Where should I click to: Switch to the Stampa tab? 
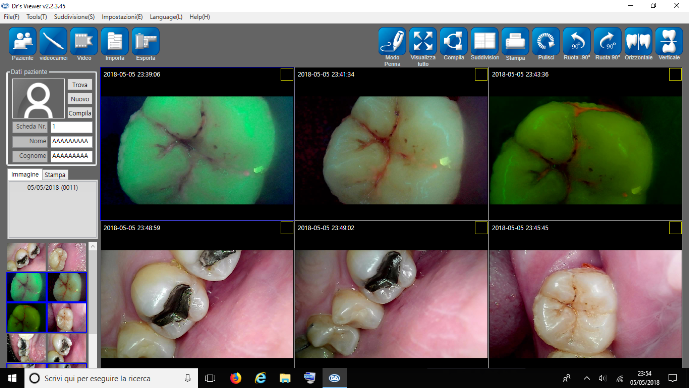coord(55,174)
